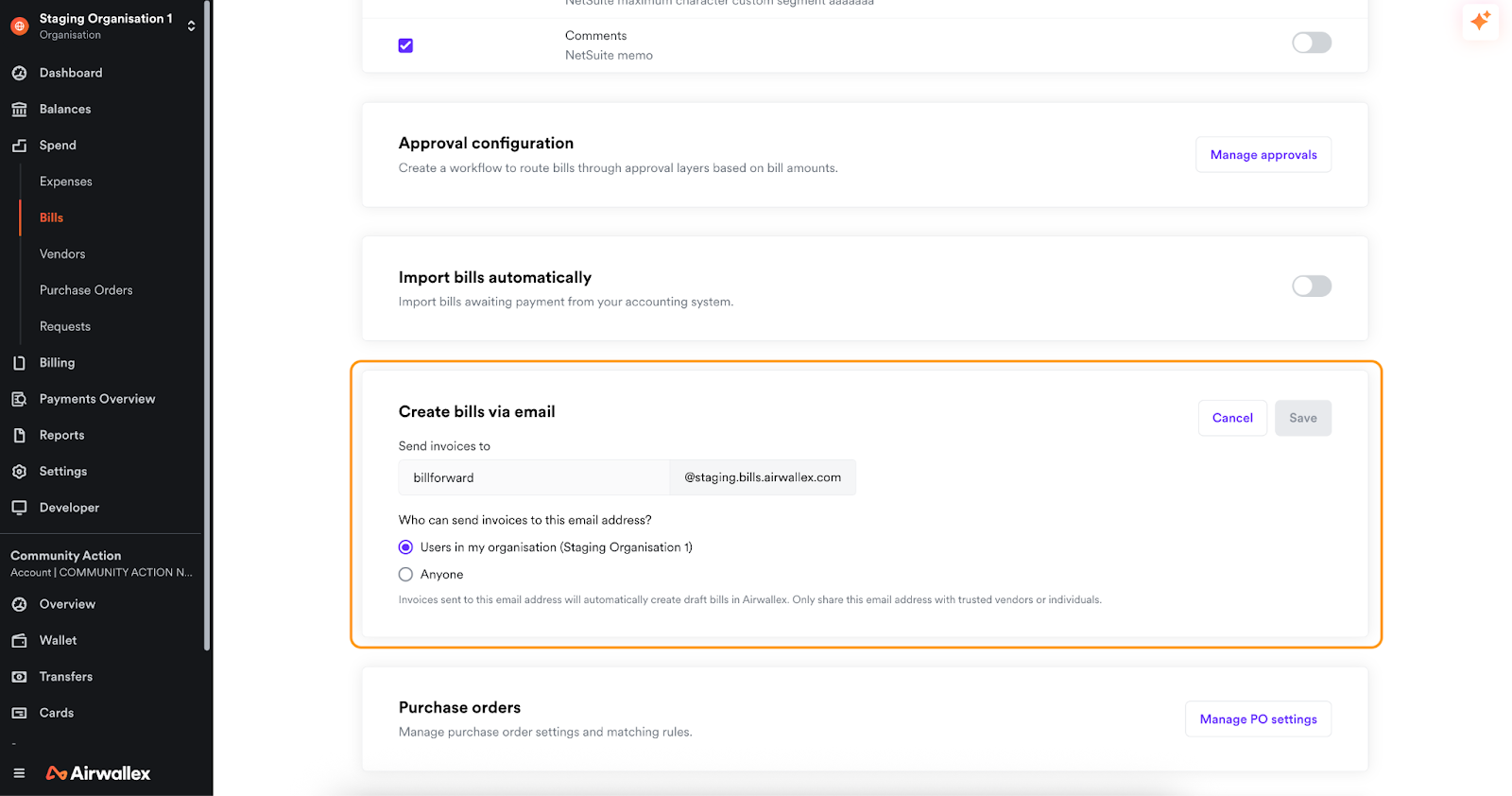Click the billforward email input field
The width and height of the screenshot is (1512, 796).
[533, 478]
